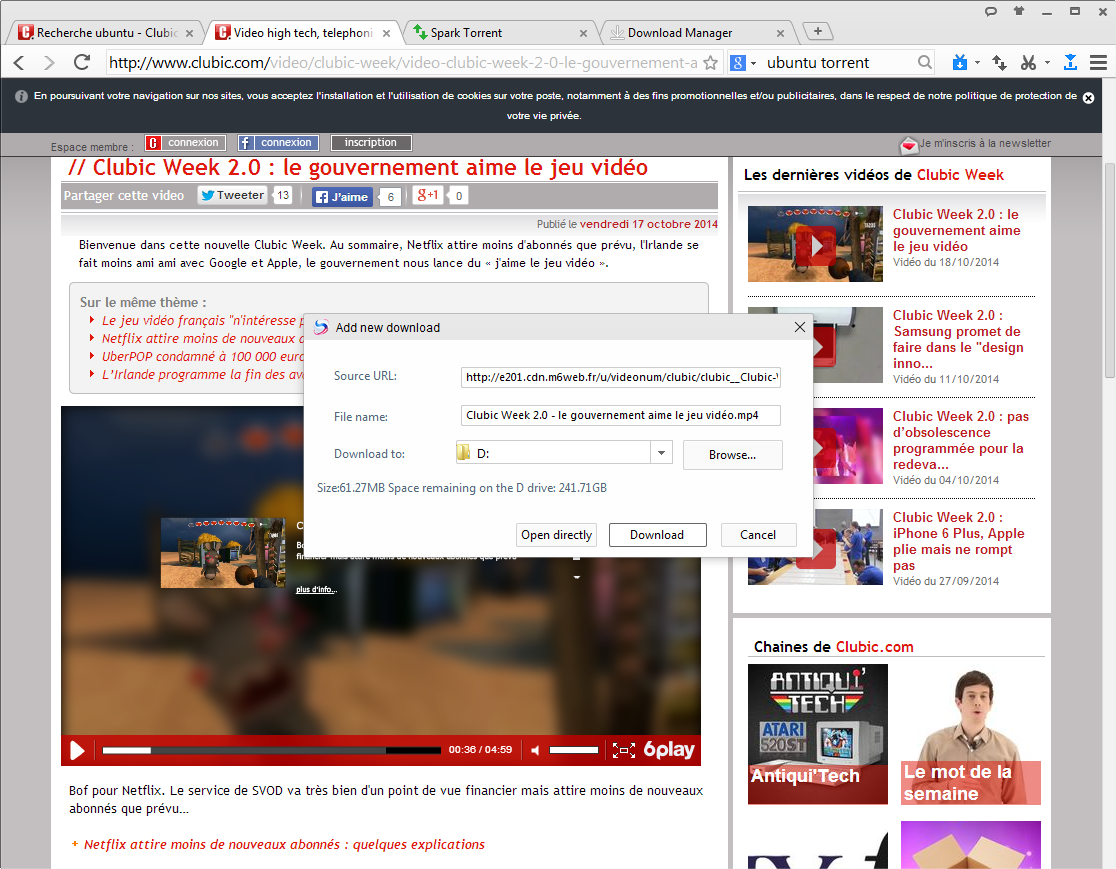Click the cookie notice info icon
The width and height of the screenshot is (1116, 869).
(21, 96)
